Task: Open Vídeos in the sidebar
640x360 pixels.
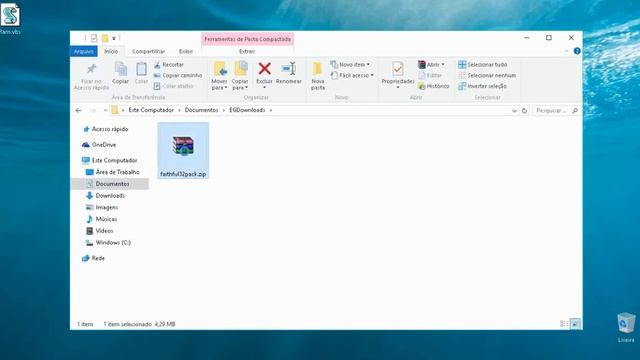Action: coord(100,231)
